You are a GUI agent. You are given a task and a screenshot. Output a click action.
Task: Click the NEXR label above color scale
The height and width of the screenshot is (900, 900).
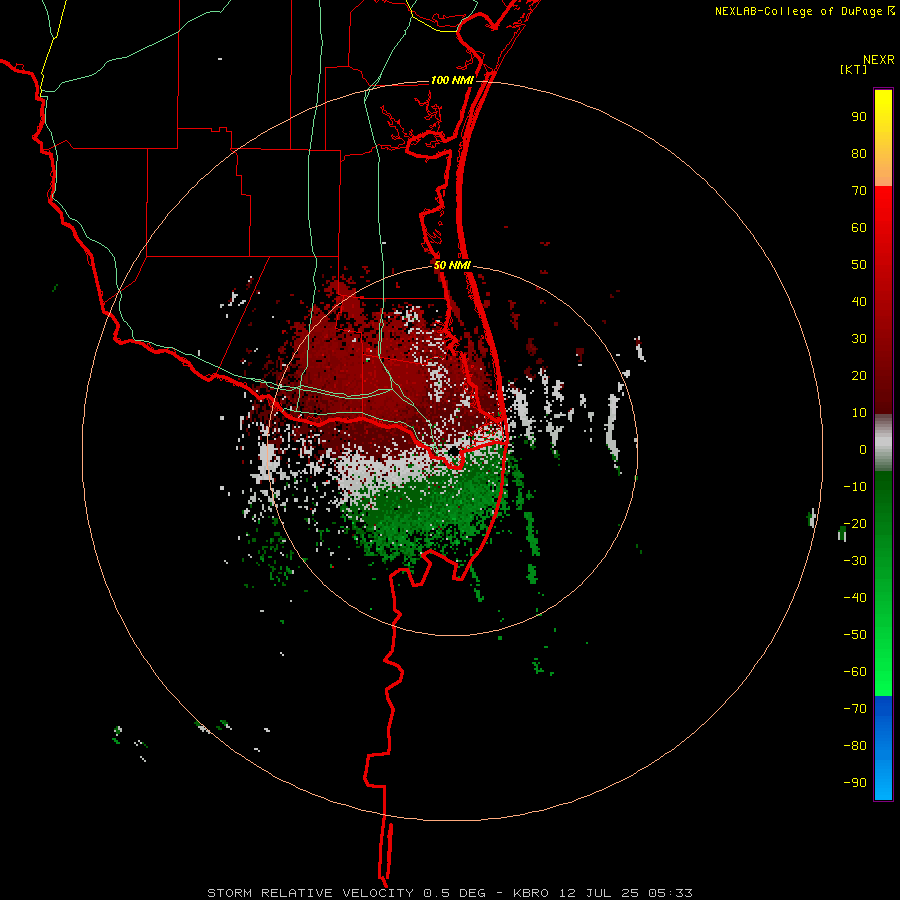point(879,60)
